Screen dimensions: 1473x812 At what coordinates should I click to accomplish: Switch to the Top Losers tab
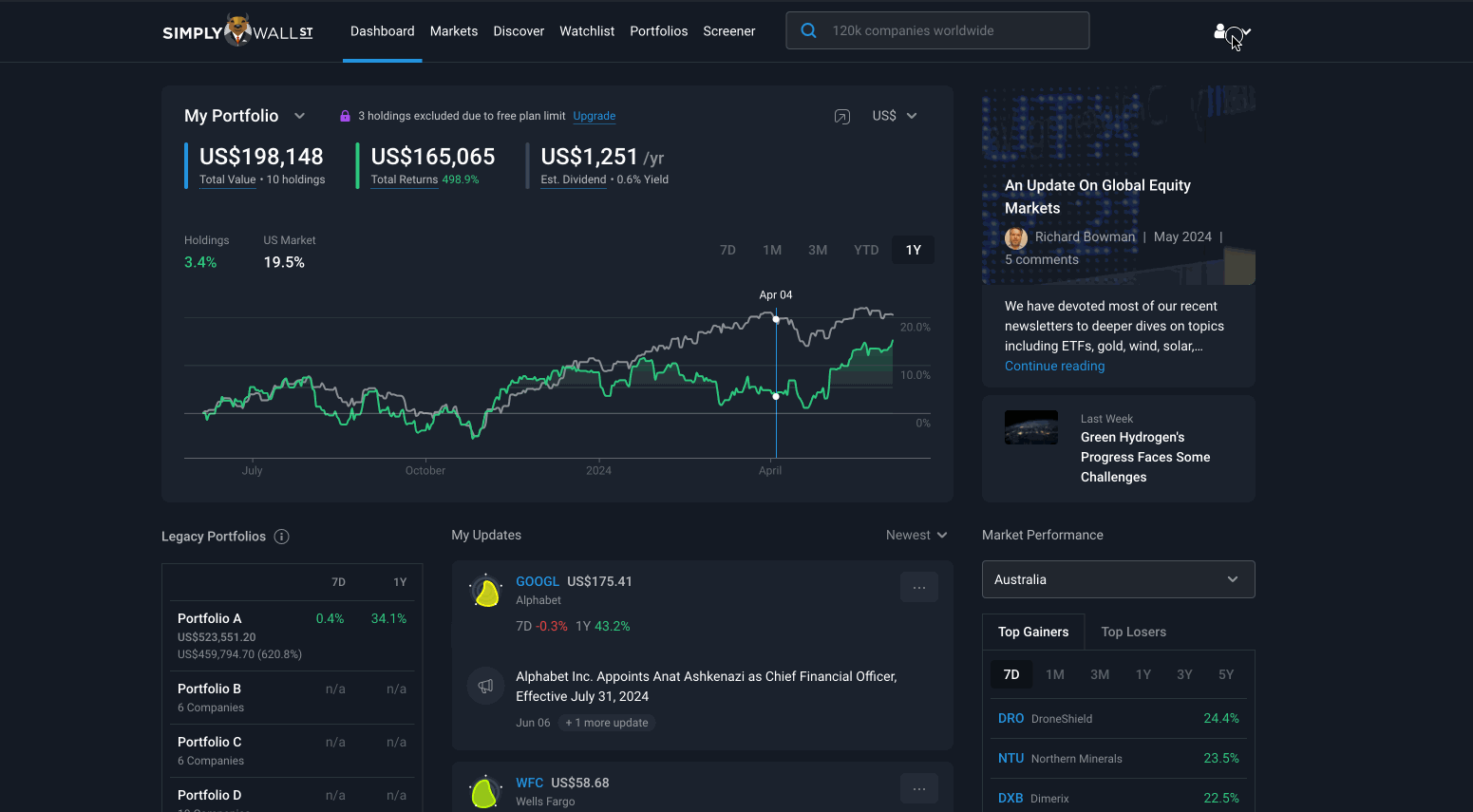pyautogui.click(x=1133, y=632)
